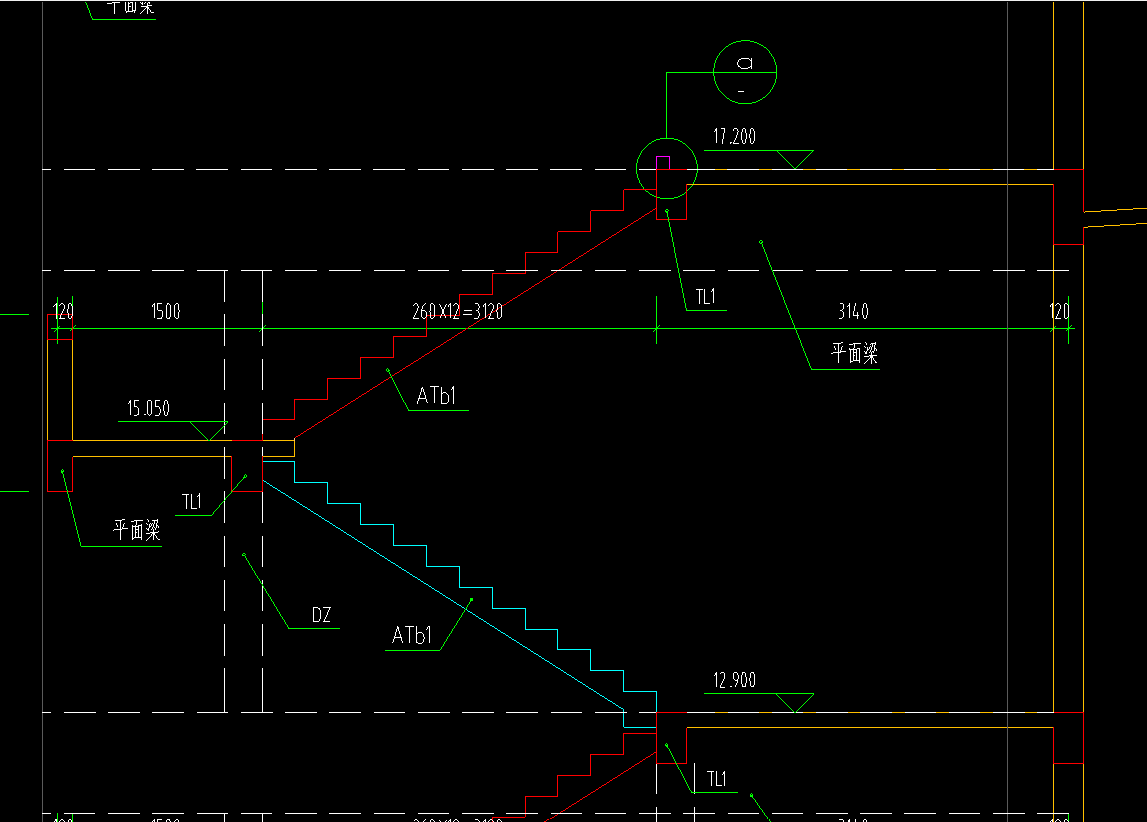Select the 15.050 elevation text
Image resolution: width=1147 pixels, height=822 pixels.
click(x=148, y=408)
